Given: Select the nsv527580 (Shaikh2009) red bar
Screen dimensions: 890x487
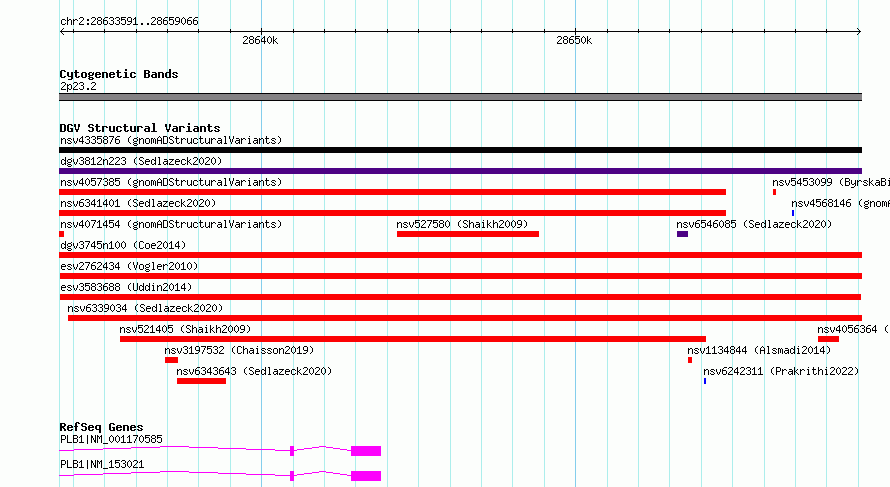Looking at the screenshot, I should point(468,234).
